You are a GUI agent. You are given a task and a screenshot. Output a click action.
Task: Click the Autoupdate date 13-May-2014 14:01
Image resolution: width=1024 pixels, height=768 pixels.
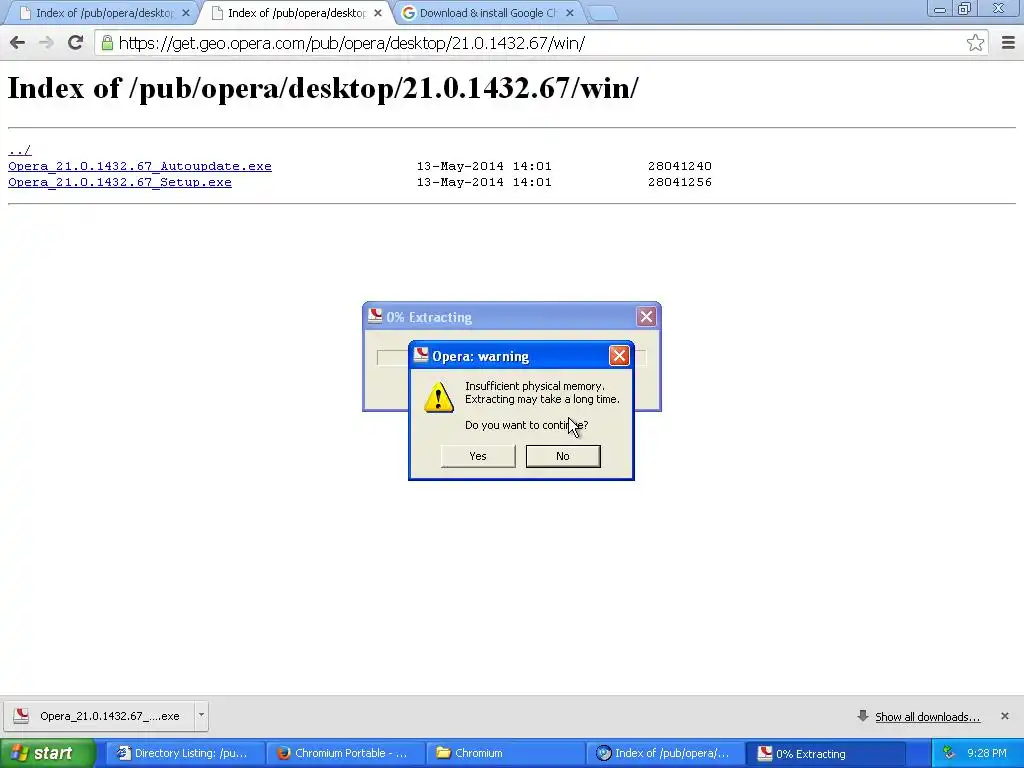pos(484,167)
